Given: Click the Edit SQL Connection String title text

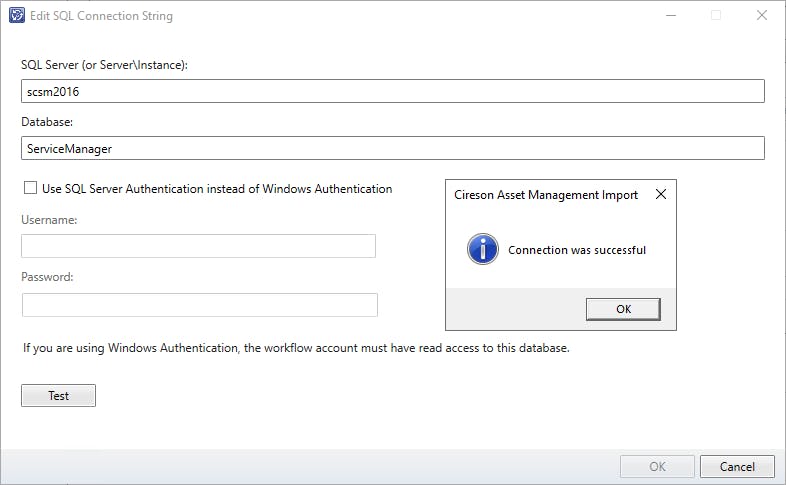Looking at the screenshot, I should [x=101, y=16].
